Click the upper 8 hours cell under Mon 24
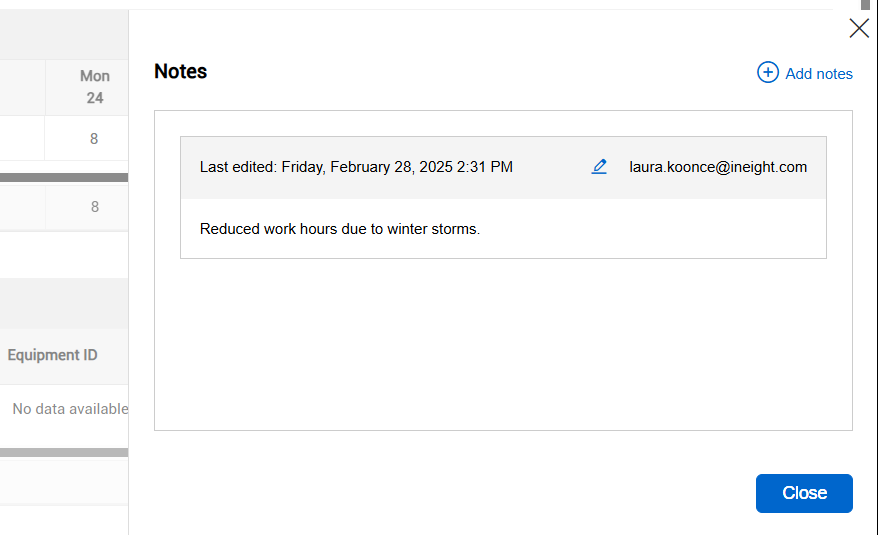The width and height of the screenshot is (878, 535). (x=94, y=139)
